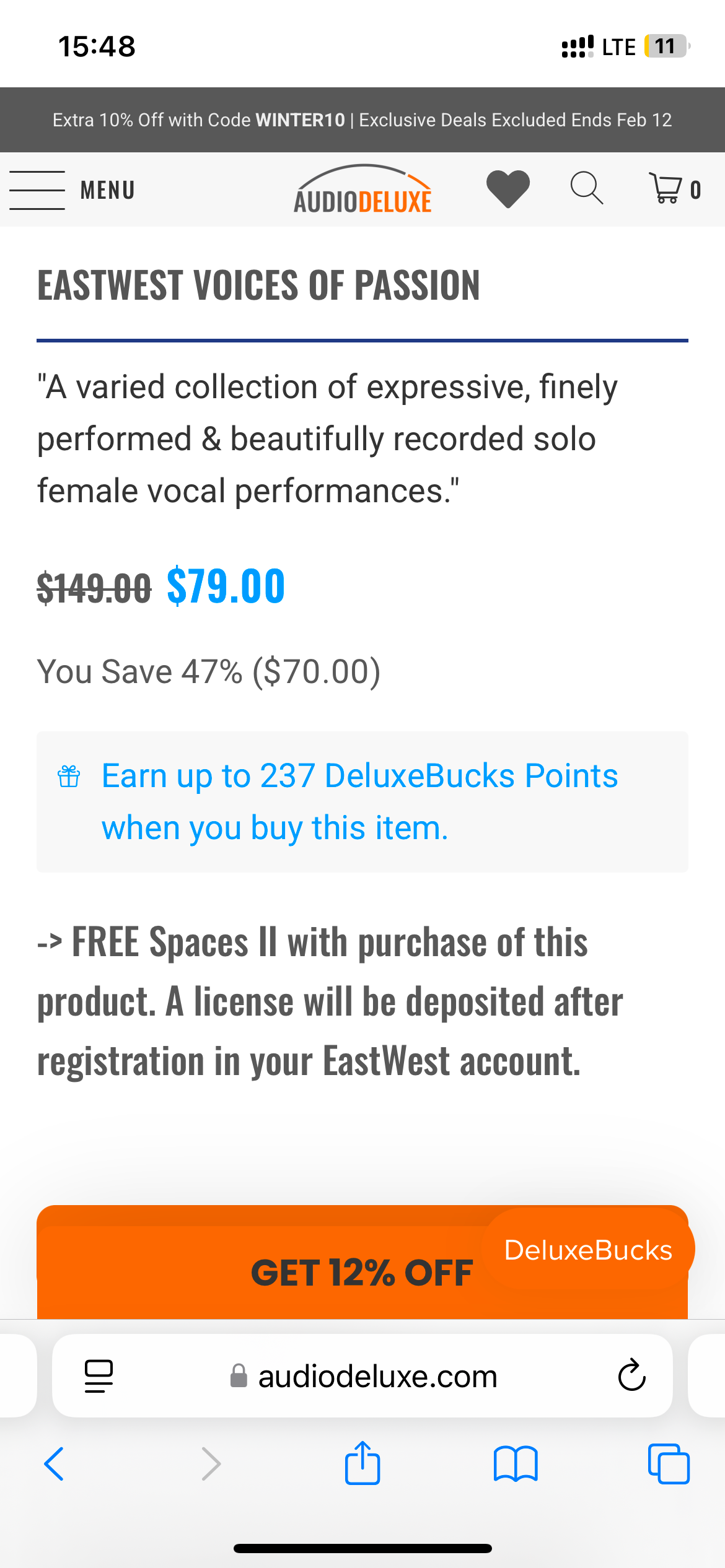Open Safari page settings icon
Image resolution: width=725 pixels, height=1568 pixels.
99,1376
